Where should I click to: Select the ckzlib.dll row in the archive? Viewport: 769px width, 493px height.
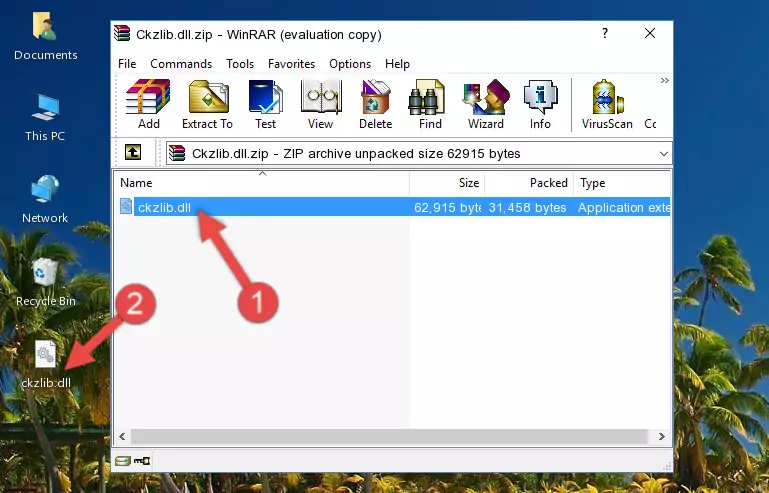tap(394, 207)
